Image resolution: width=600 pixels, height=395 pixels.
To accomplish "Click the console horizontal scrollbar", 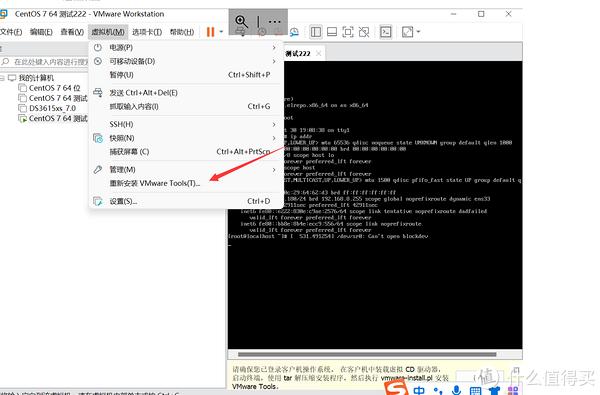I will point(367,354).
